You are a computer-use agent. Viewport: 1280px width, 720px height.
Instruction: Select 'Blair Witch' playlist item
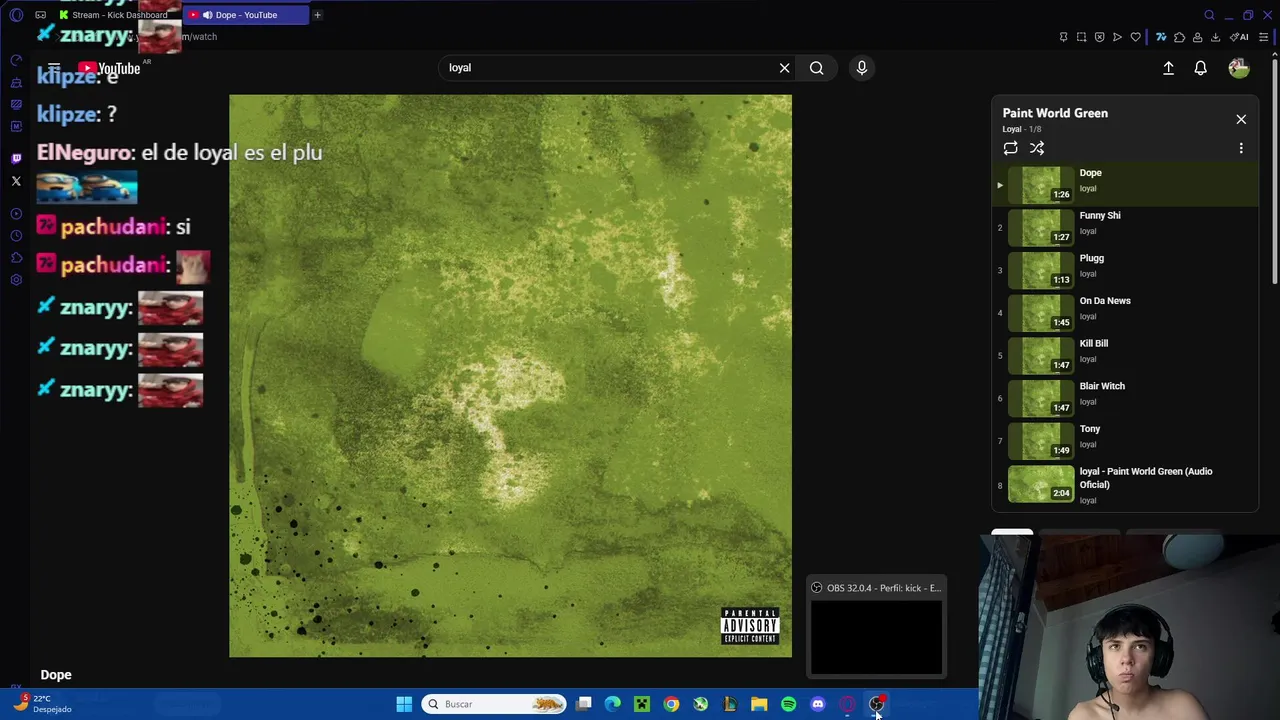[x=1125, y=398]
